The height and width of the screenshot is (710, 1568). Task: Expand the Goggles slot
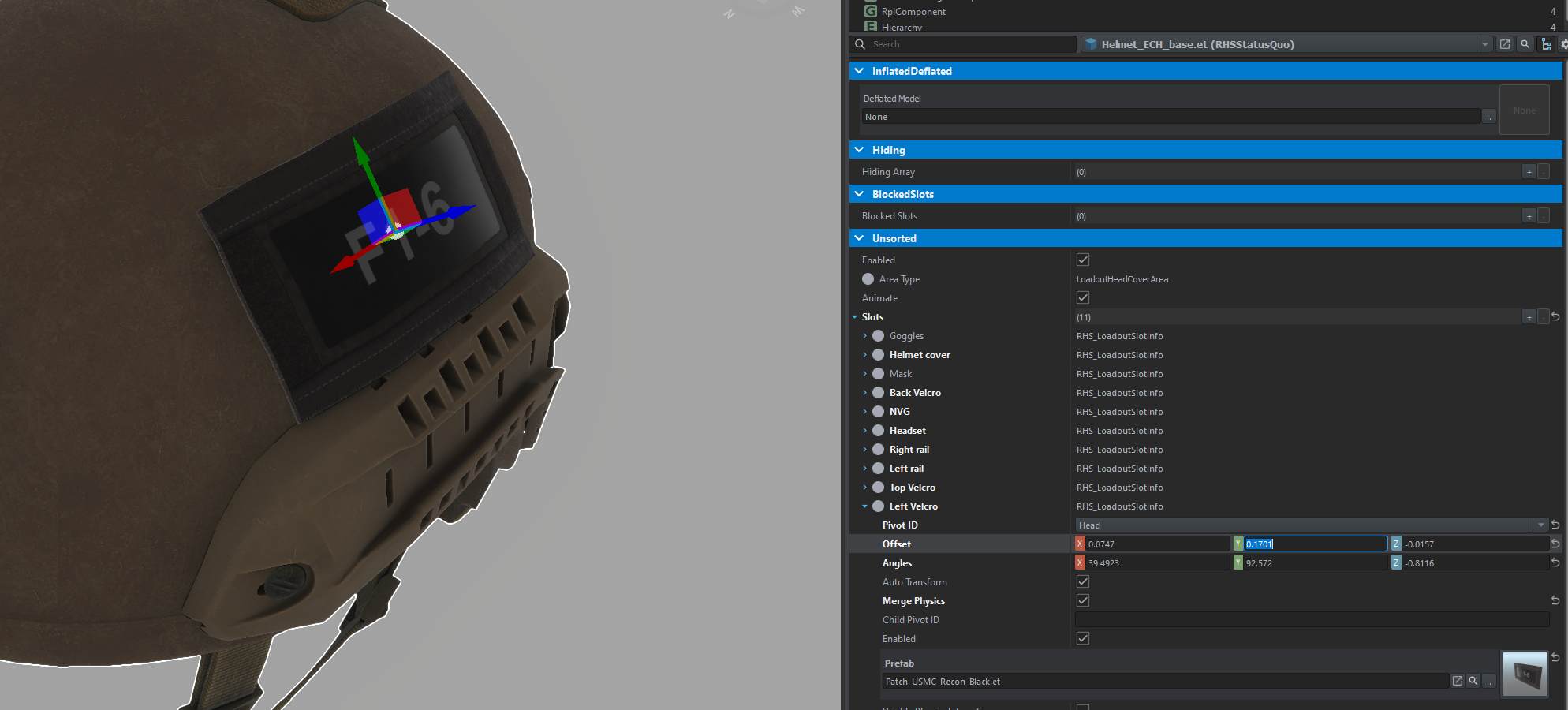point(865,336)
